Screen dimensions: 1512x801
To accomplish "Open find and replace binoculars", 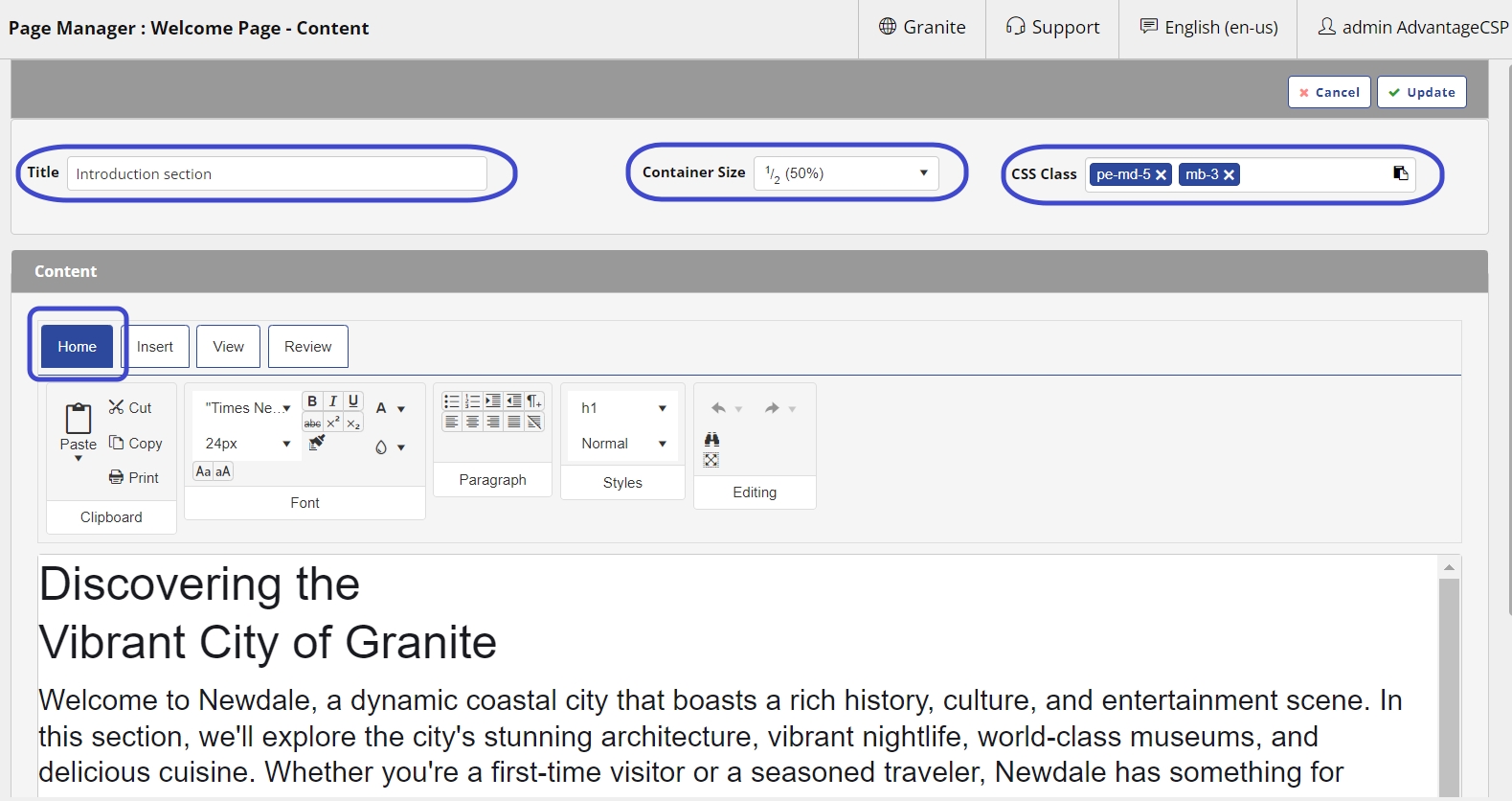I will point(711,439).
